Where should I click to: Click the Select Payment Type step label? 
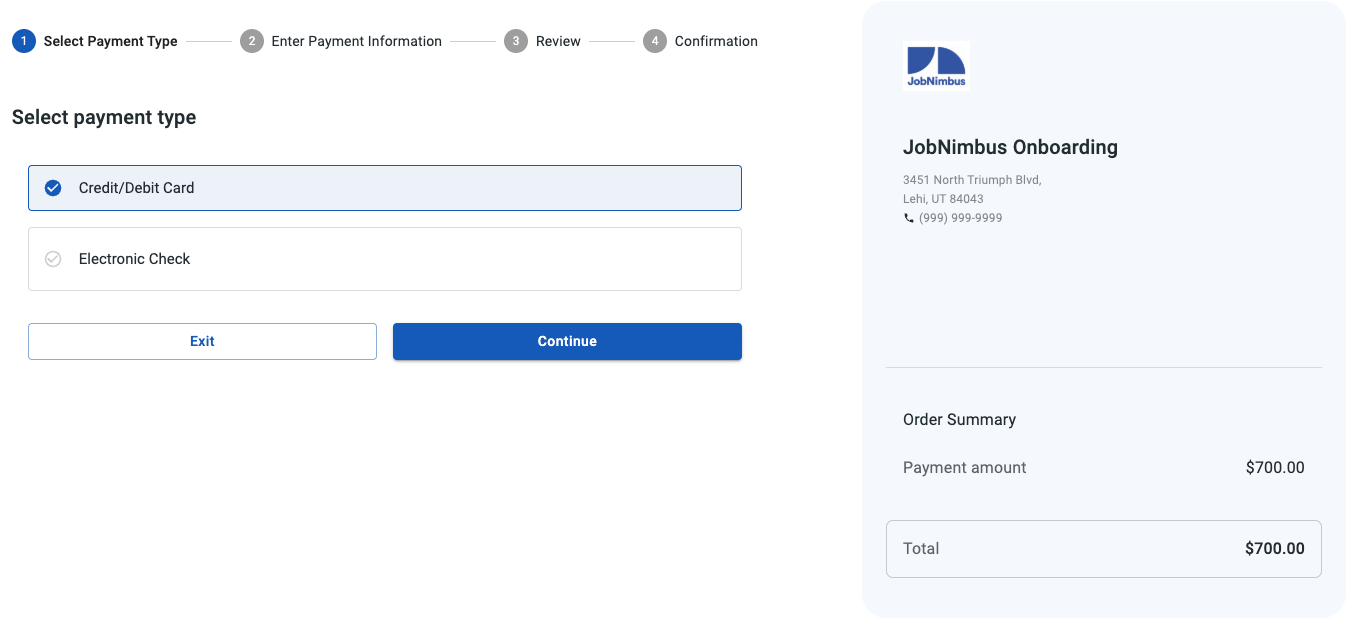(x=110, y=41)
